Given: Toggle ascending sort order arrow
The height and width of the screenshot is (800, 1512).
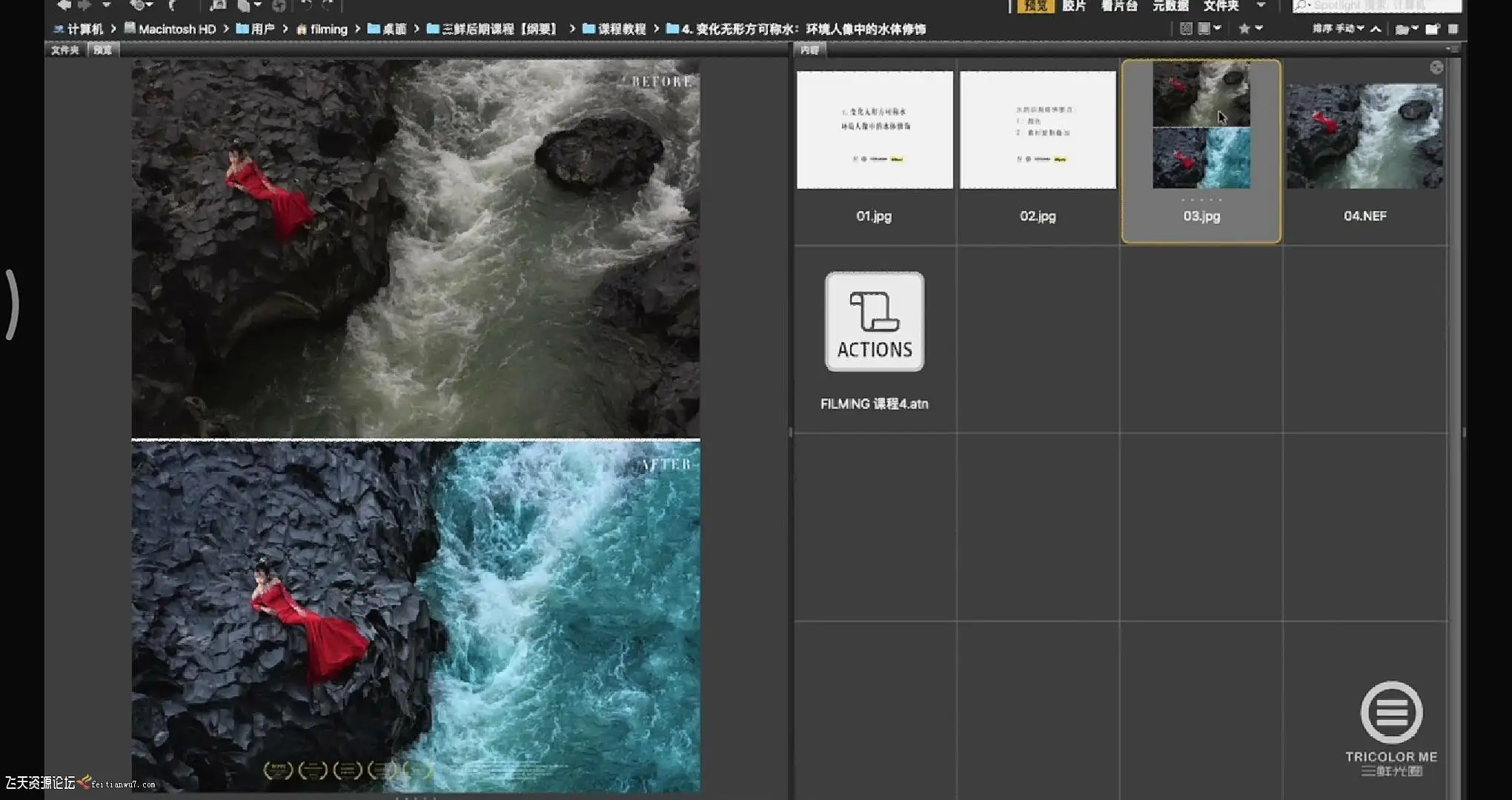Looking at the screenshot, I should 1376,29.
